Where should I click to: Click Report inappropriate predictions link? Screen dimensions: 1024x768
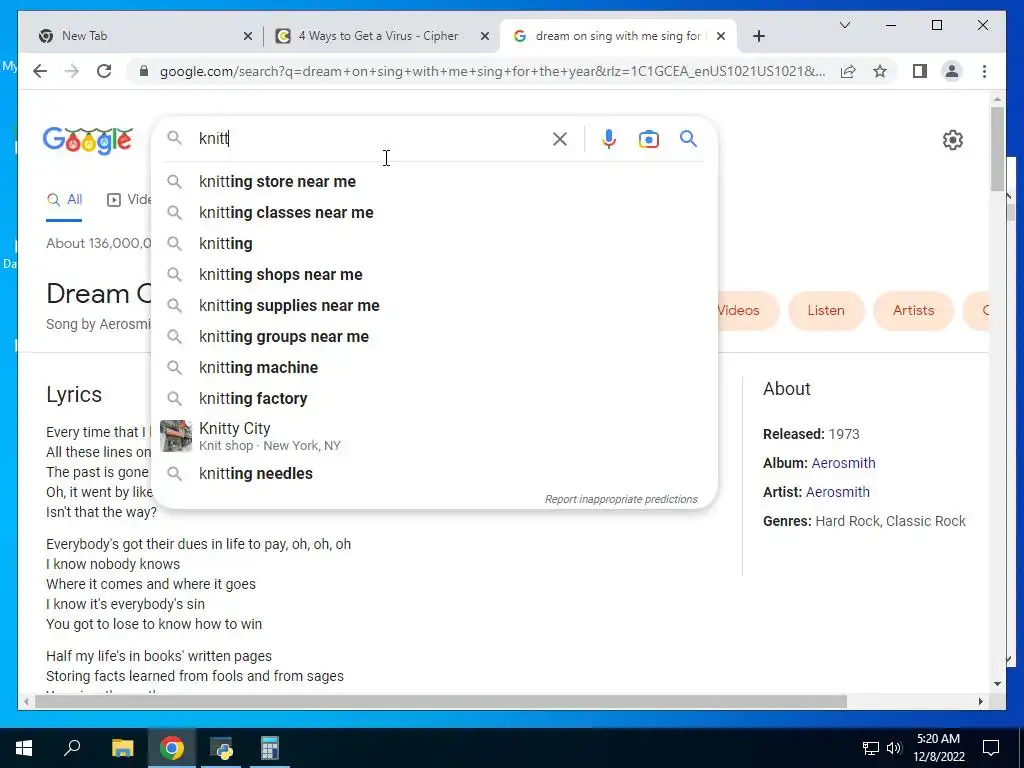[x=621, y=499]
